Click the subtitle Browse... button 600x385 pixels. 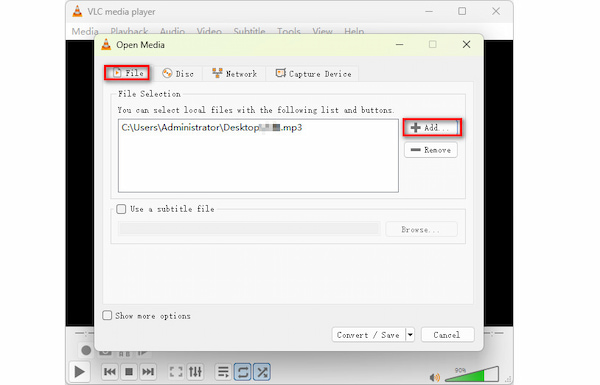click(421, 229)
